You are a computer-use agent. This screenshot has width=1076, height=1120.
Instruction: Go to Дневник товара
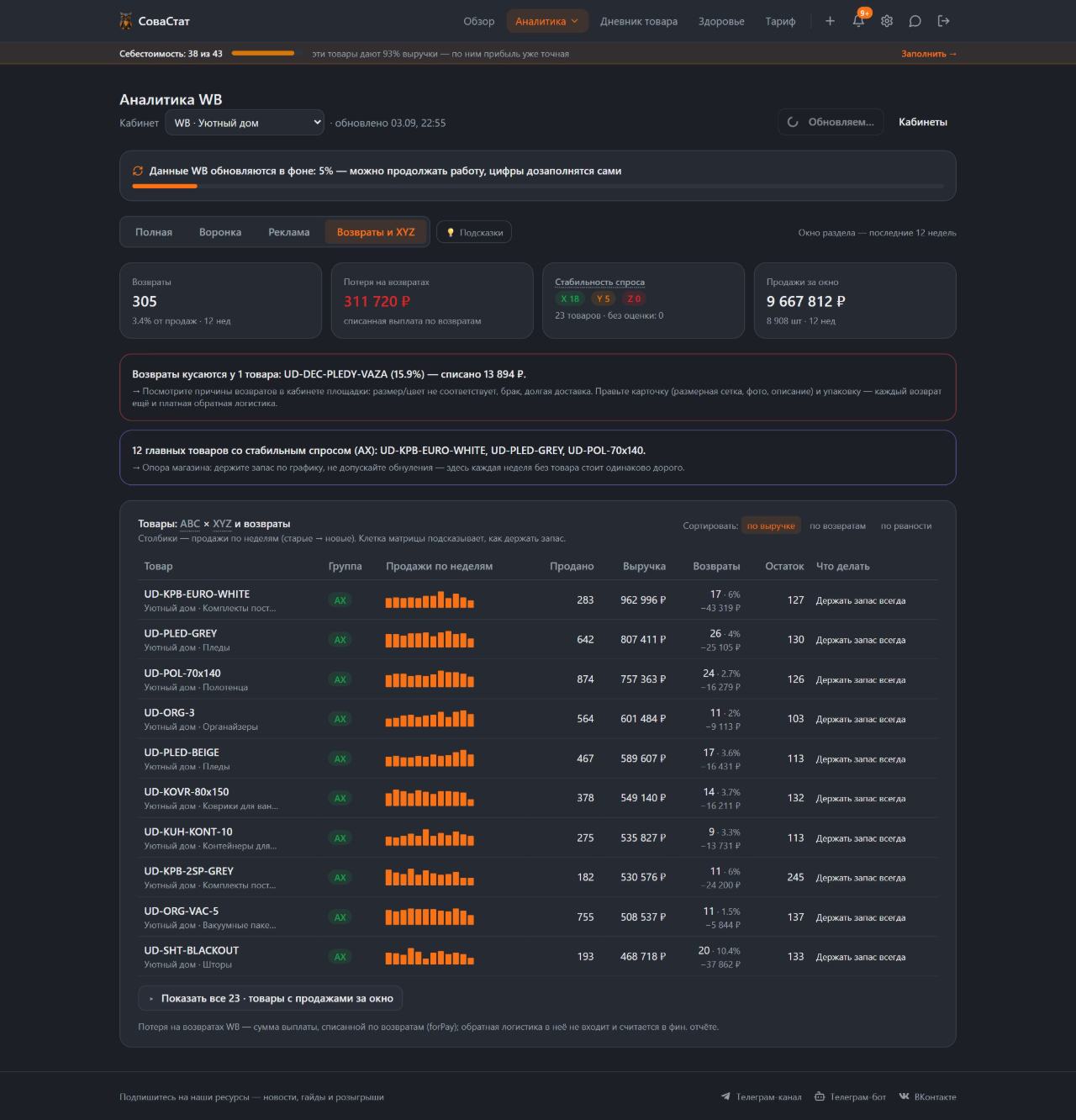(x=639, y=21)
